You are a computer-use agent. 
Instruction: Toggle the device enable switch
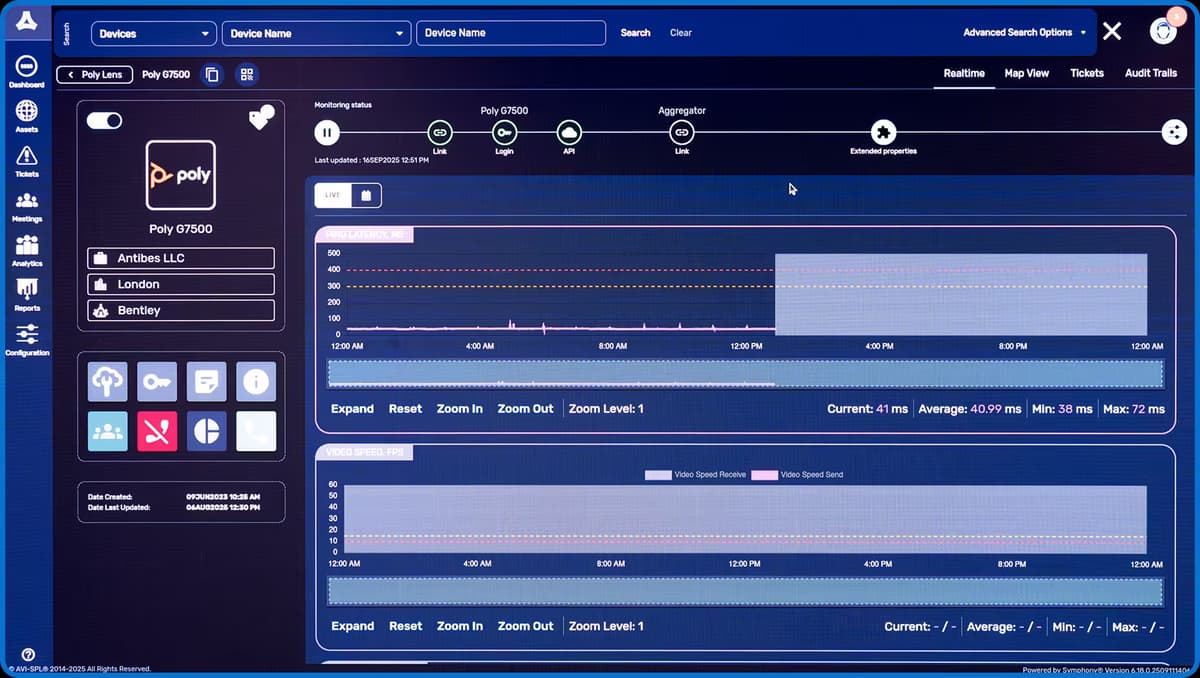[x=104, y=120]
